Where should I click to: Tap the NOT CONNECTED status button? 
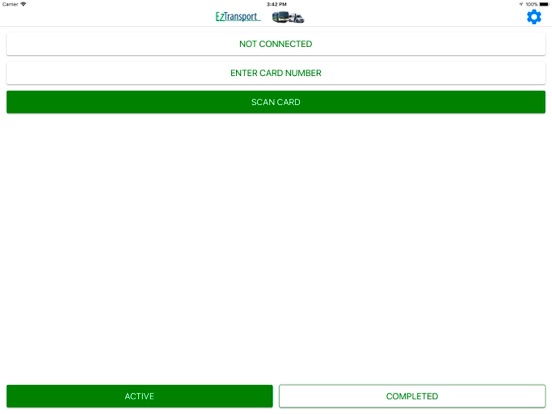click(x=276, y=44)
